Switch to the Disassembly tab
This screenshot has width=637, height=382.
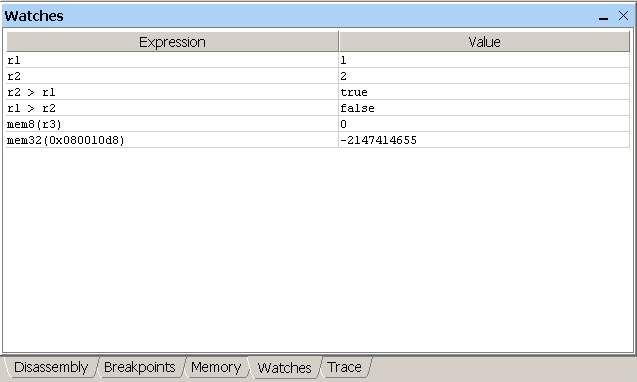pos(51,367)
